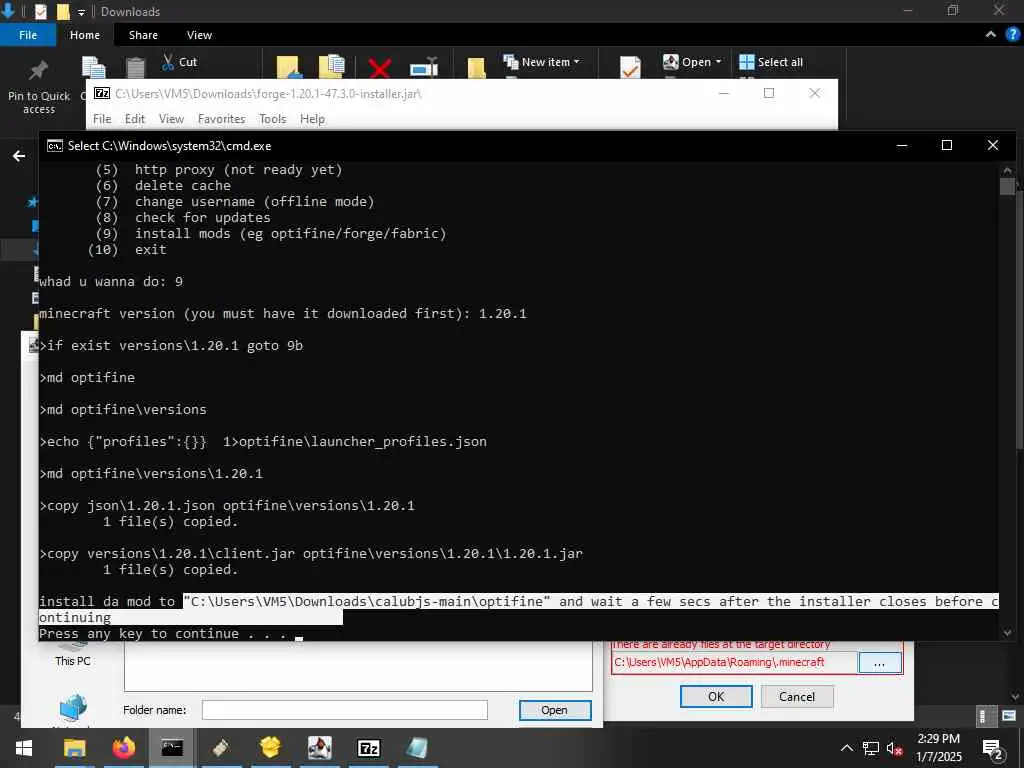Image resolution: width=1024 pixels, height=768 pixels.
Task: Show hidden system tray icons
Action: tap(846, 748)
